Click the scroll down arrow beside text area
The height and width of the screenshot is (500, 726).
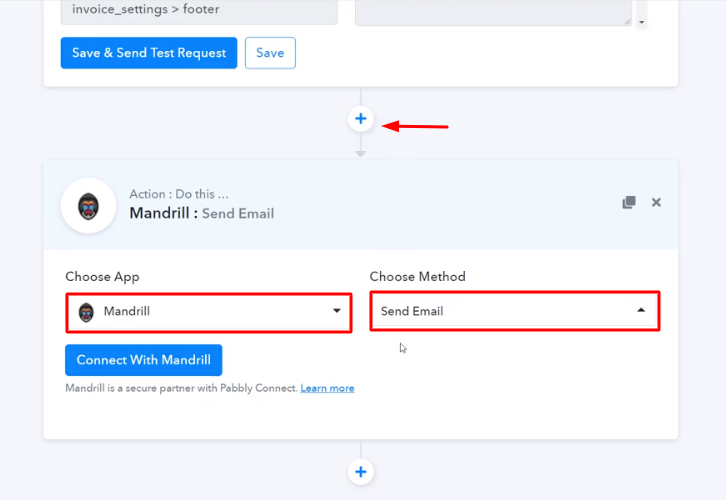(642, 22)
